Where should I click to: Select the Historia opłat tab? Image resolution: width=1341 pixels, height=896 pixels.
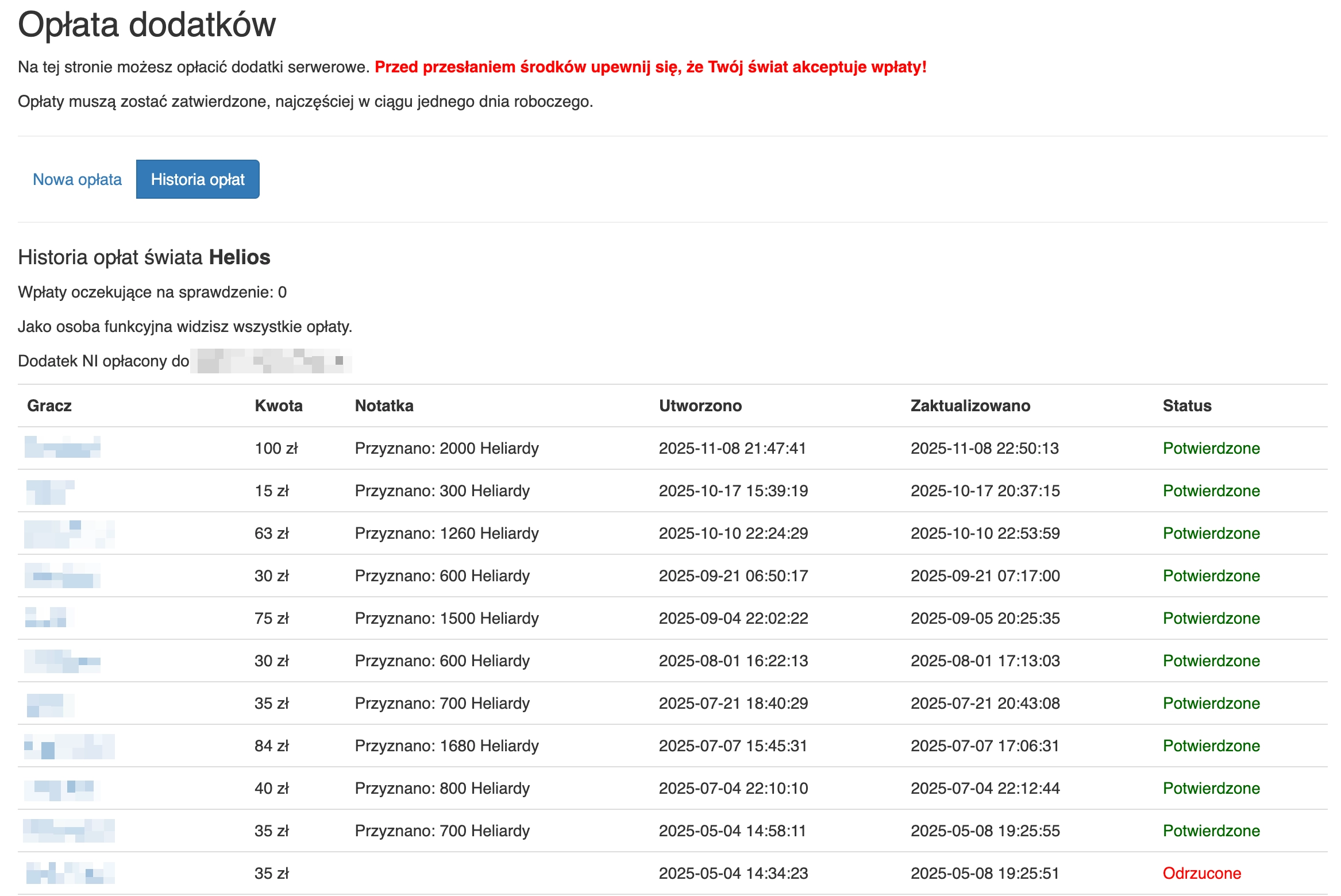pos(198,180)
